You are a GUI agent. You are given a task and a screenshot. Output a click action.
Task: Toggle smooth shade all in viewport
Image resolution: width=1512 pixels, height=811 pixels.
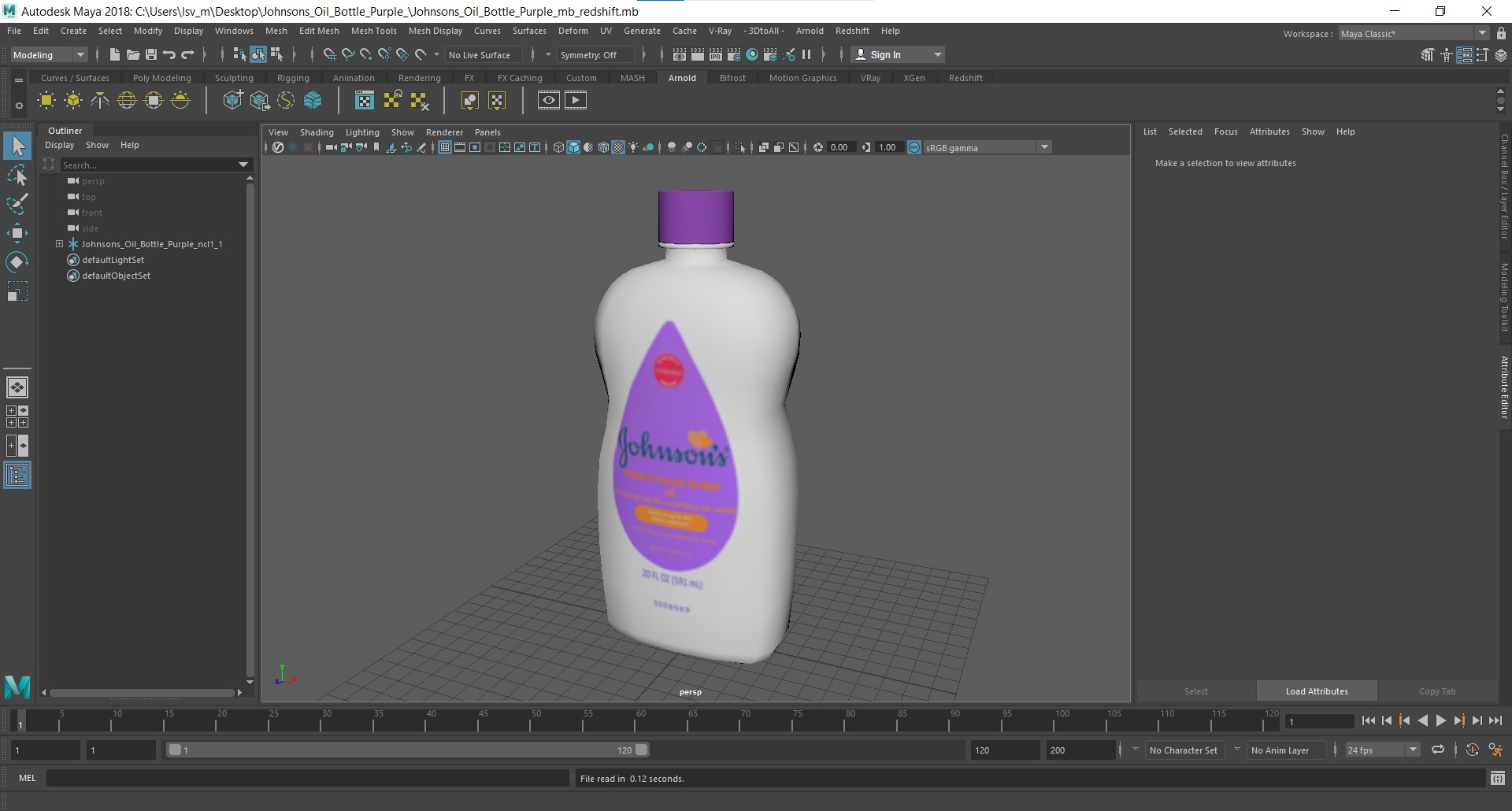573,147
